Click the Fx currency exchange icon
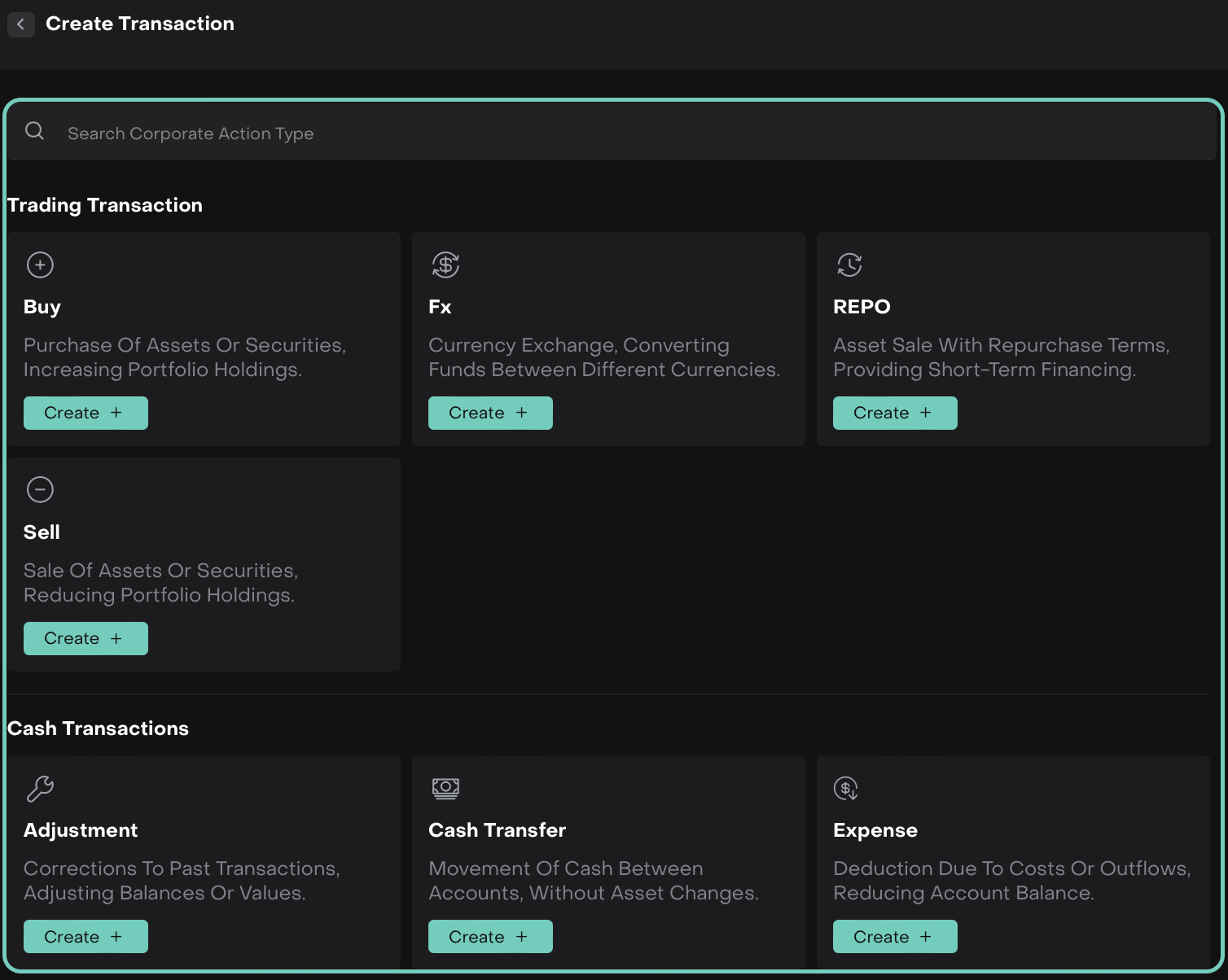The width and height of the screenshot is (1228, 980). point(445,265)
